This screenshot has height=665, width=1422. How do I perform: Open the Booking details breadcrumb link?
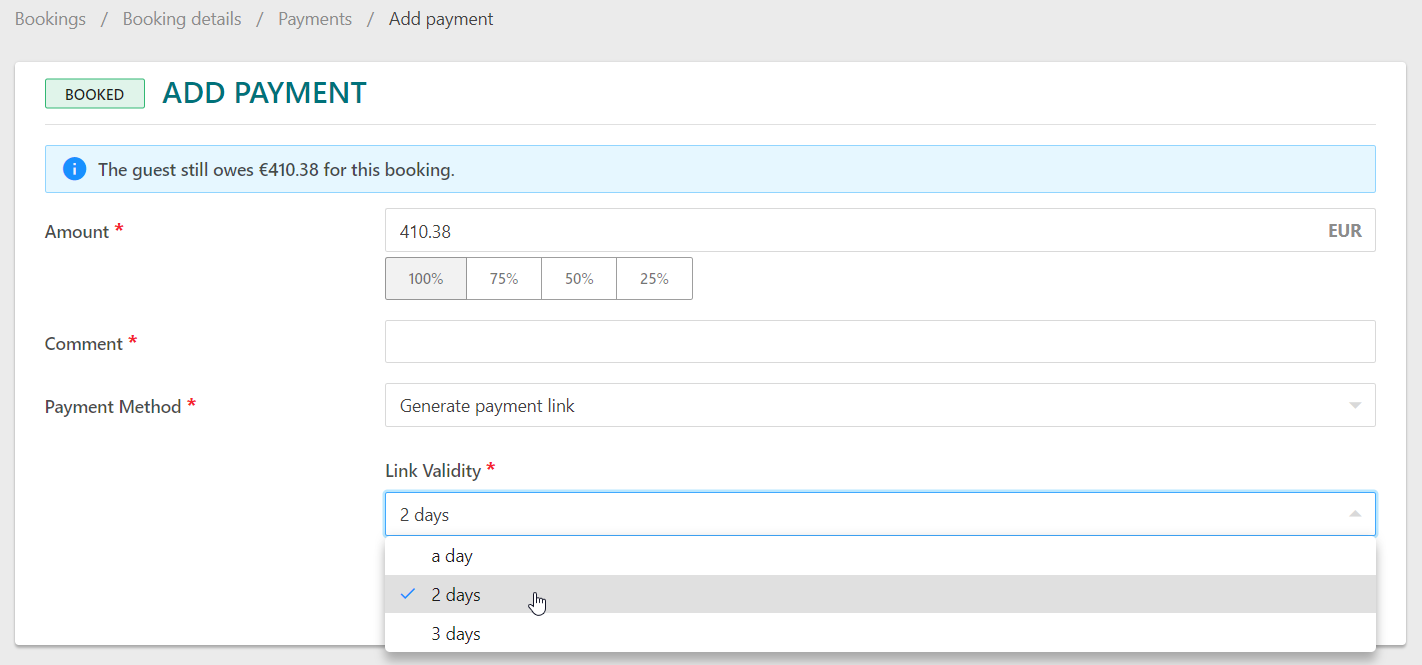182,19
